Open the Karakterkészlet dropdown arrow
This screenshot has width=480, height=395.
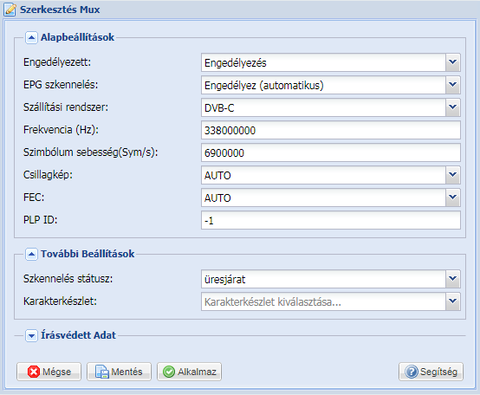(453, 301)
